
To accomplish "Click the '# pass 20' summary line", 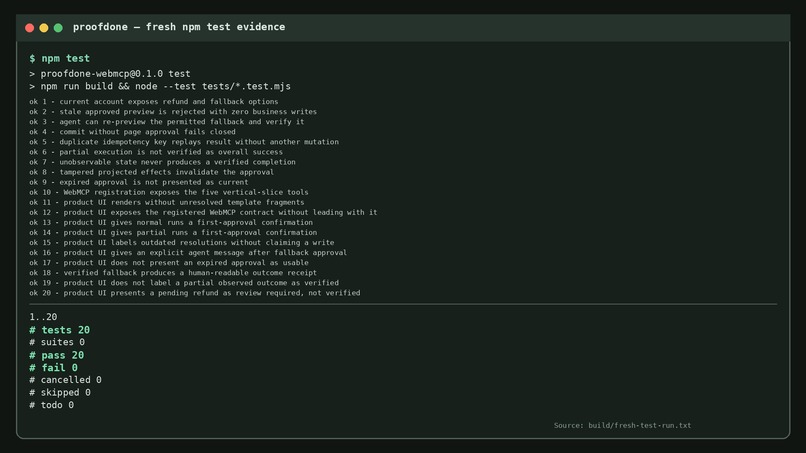I will (x=57, y=355).
